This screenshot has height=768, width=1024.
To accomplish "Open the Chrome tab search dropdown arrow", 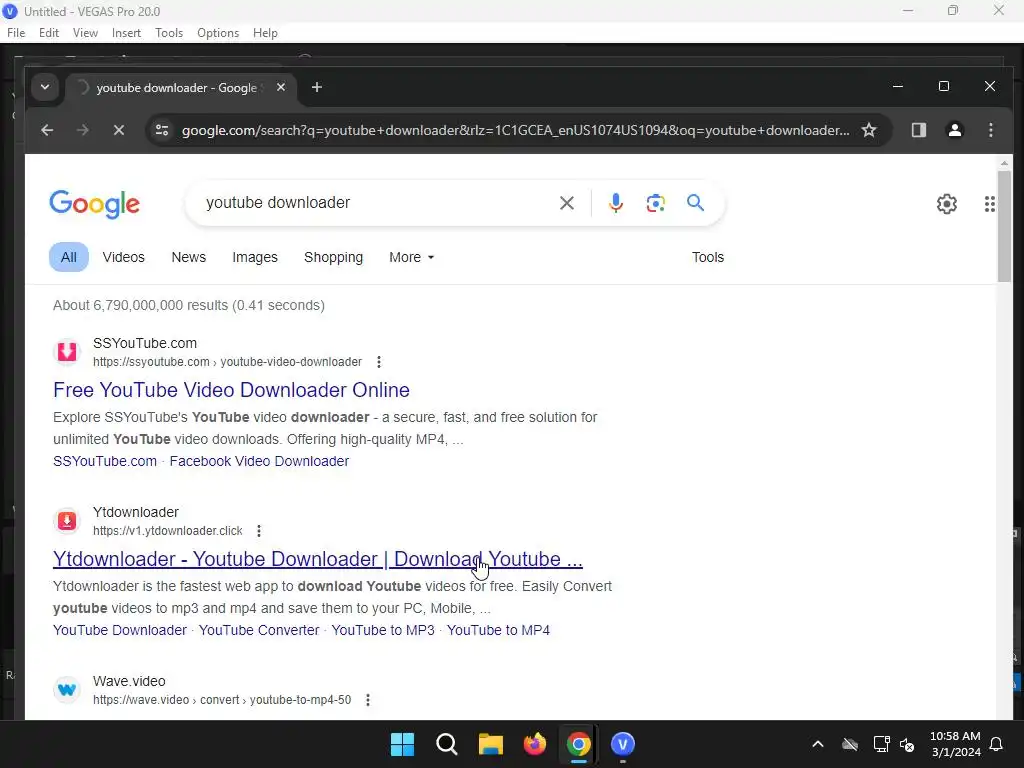I will 44,87.
